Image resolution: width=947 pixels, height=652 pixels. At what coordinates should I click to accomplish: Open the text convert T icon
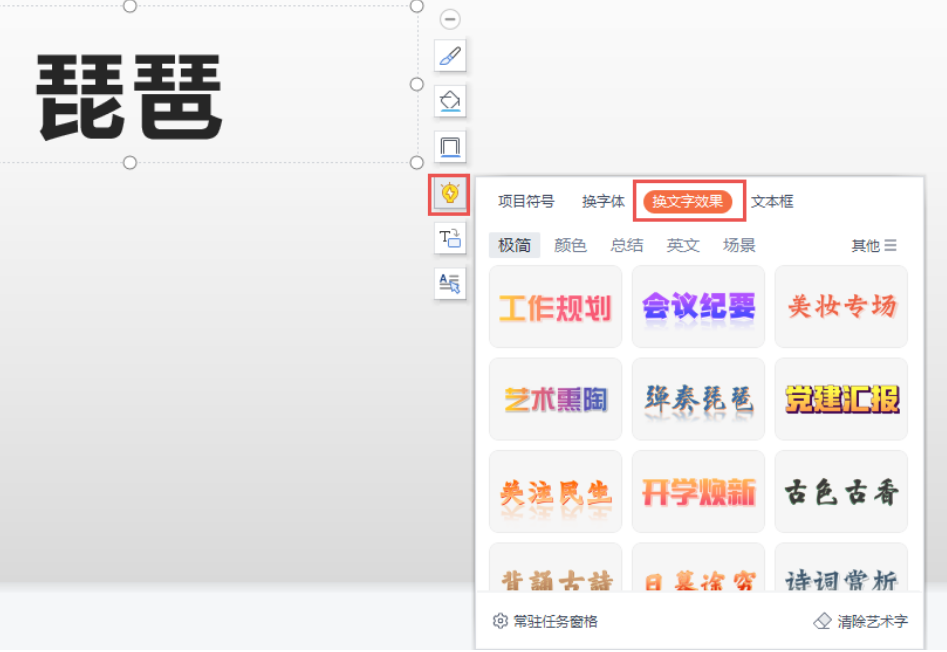click(x=450, y=238)
